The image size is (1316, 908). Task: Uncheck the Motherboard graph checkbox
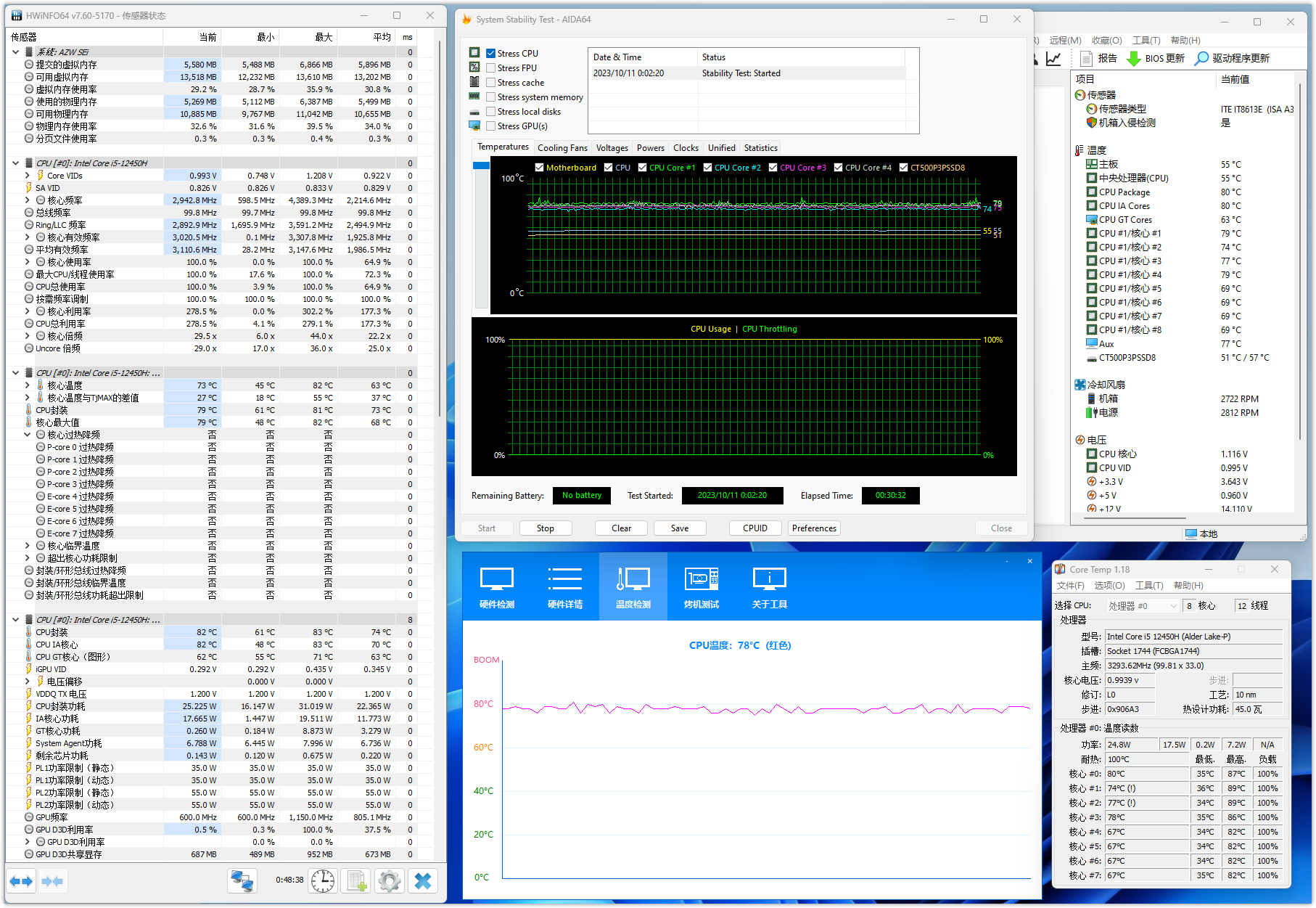[x=539, y=168]
